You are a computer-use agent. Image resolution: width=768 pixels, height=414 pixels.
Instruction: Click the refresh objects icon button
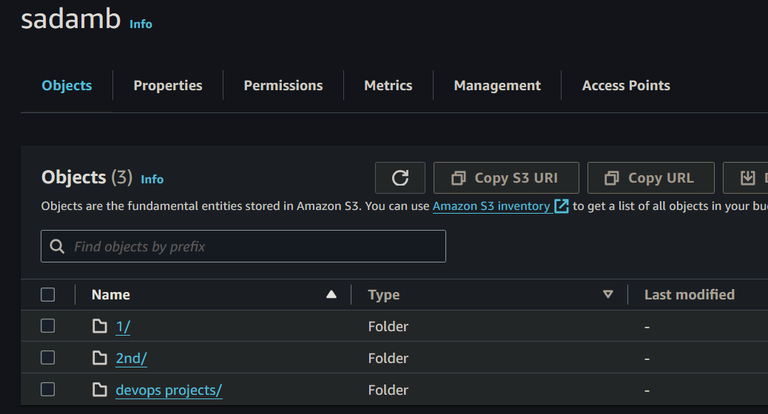[400, 178]
